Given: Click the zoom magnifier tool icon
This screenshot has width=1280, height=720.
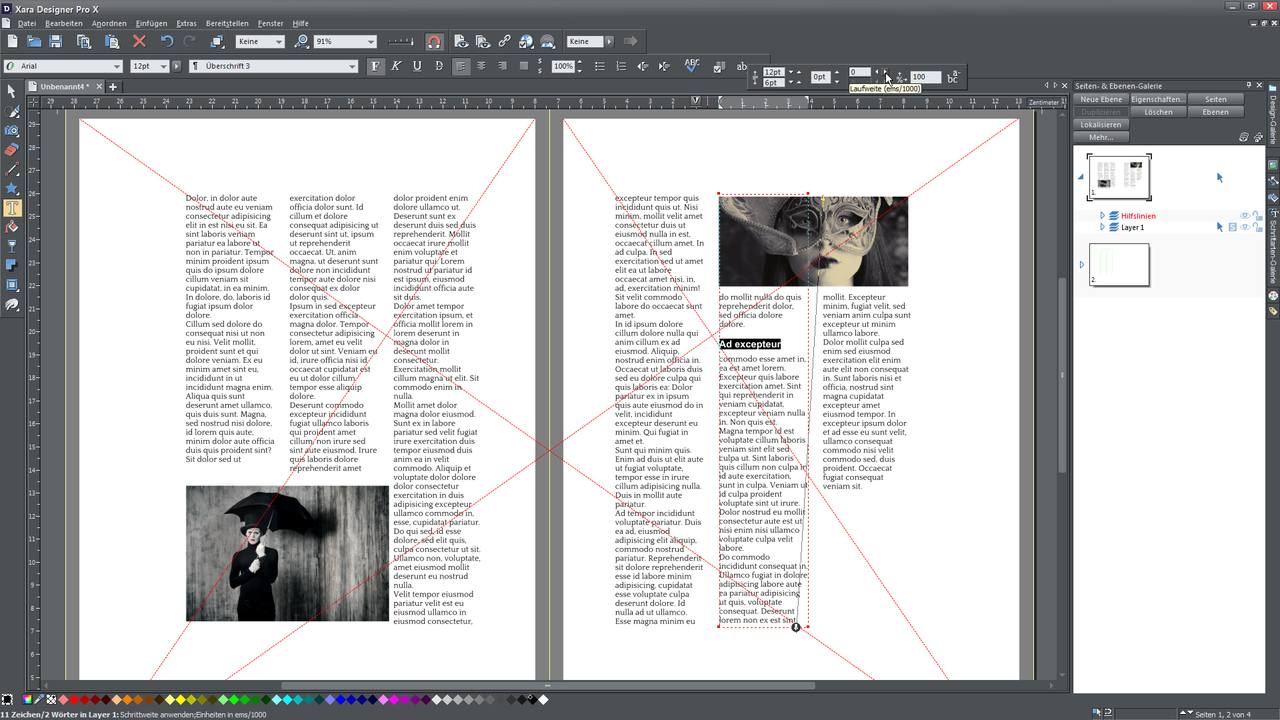Looking at the screenshot, I should click(302, 41).
